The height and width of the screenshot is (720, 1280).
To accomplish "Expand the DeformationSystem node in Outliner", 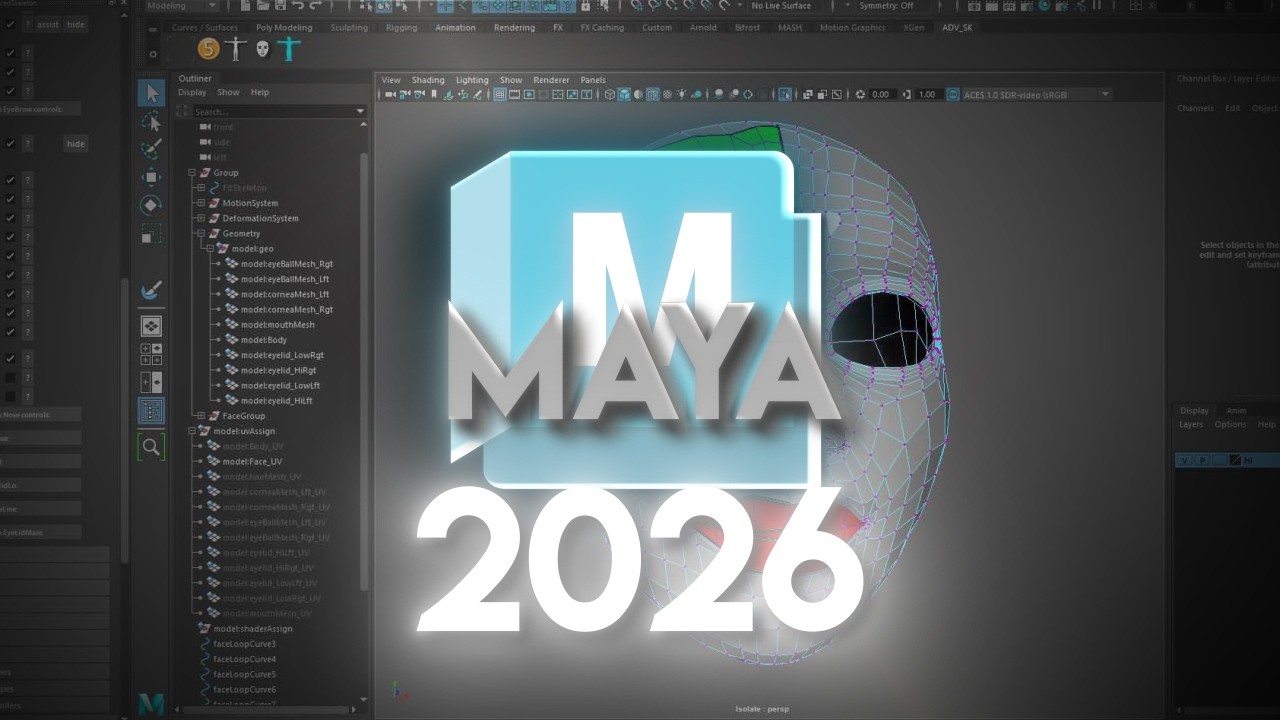I will tap(201, 218).
